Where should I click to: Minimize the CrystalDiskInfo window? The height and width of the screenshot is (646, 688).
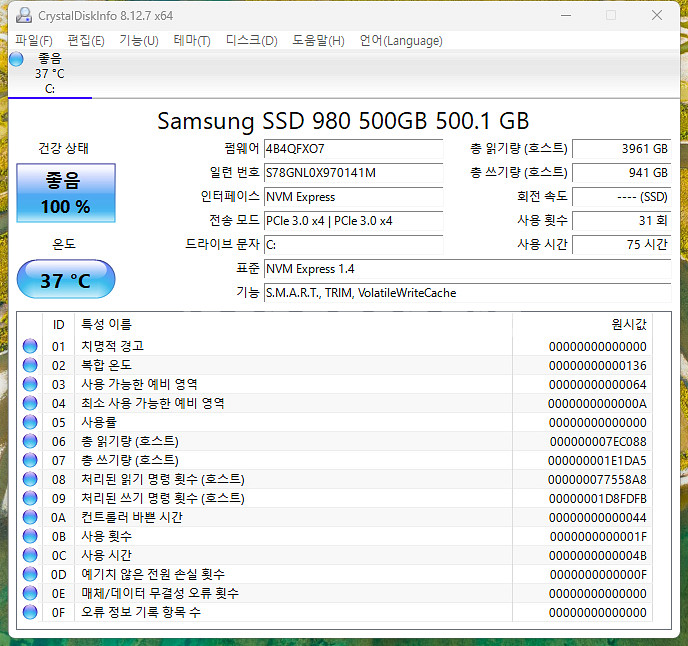point(566,15)
